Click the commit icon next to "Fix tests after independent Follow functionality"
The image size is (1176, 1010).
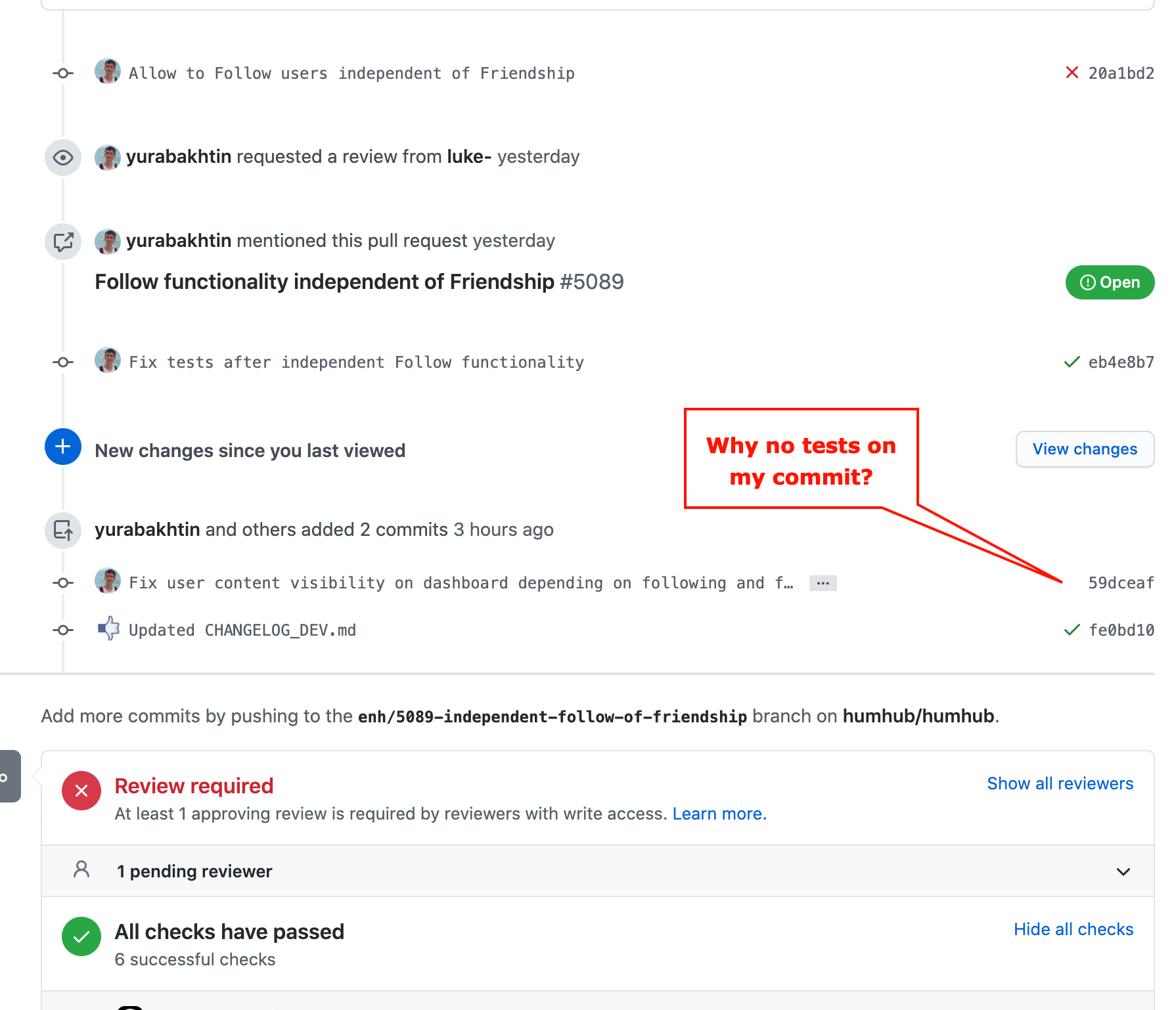coord(62,362)
